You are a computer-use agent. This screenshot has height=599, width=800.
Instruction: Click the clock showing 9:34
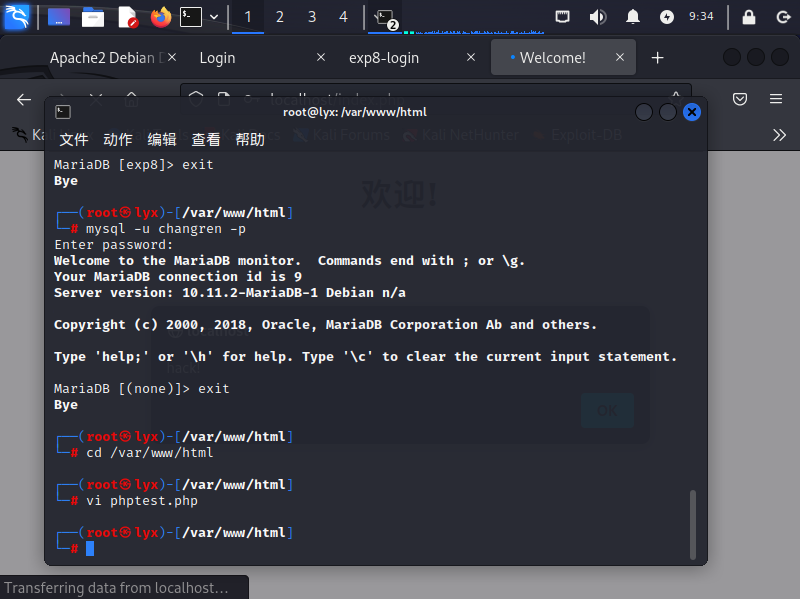[701, 16]
